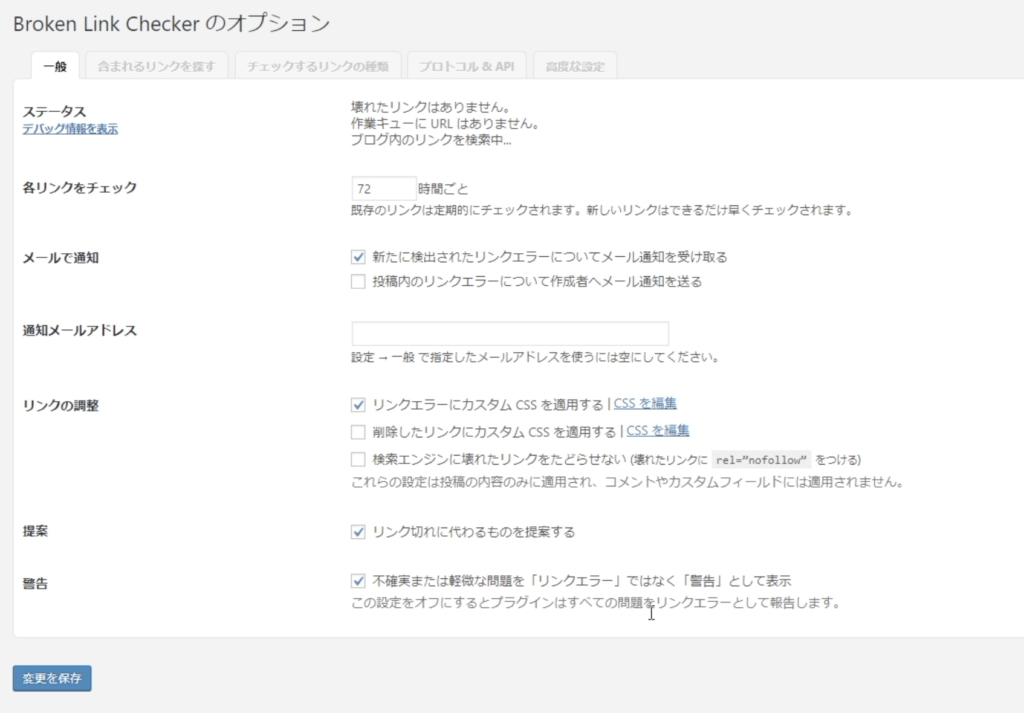Open CSS を編集 link for link errors

645,404
